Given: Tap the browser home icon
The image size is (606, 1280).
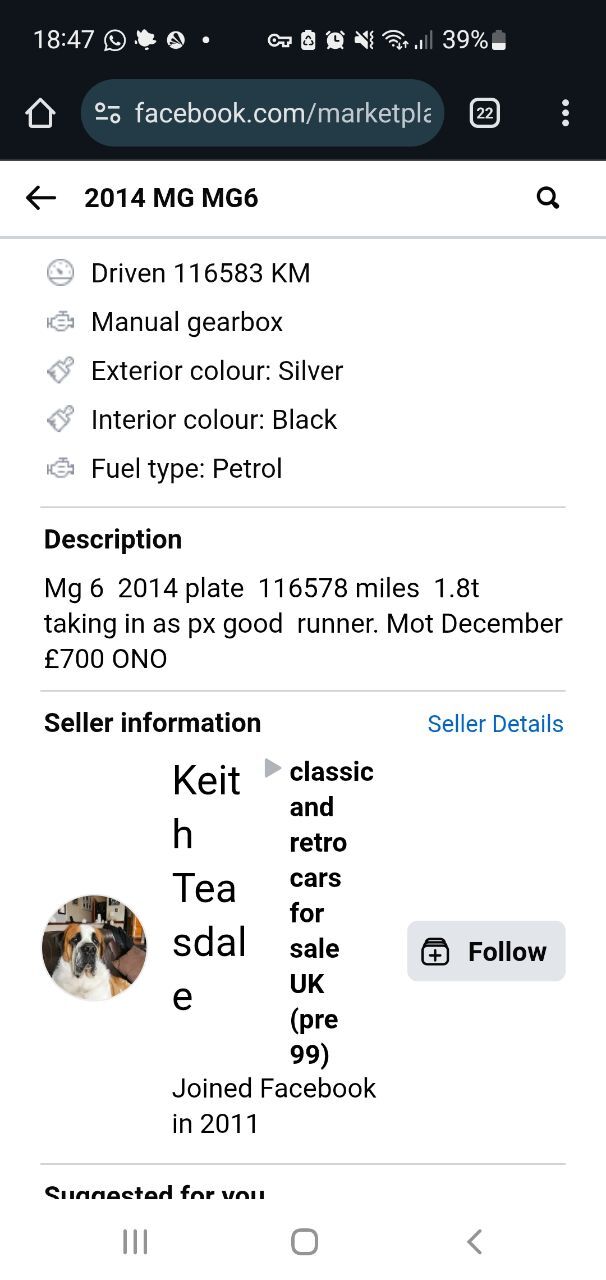Looking at the screenshot, I should point(40,114).
